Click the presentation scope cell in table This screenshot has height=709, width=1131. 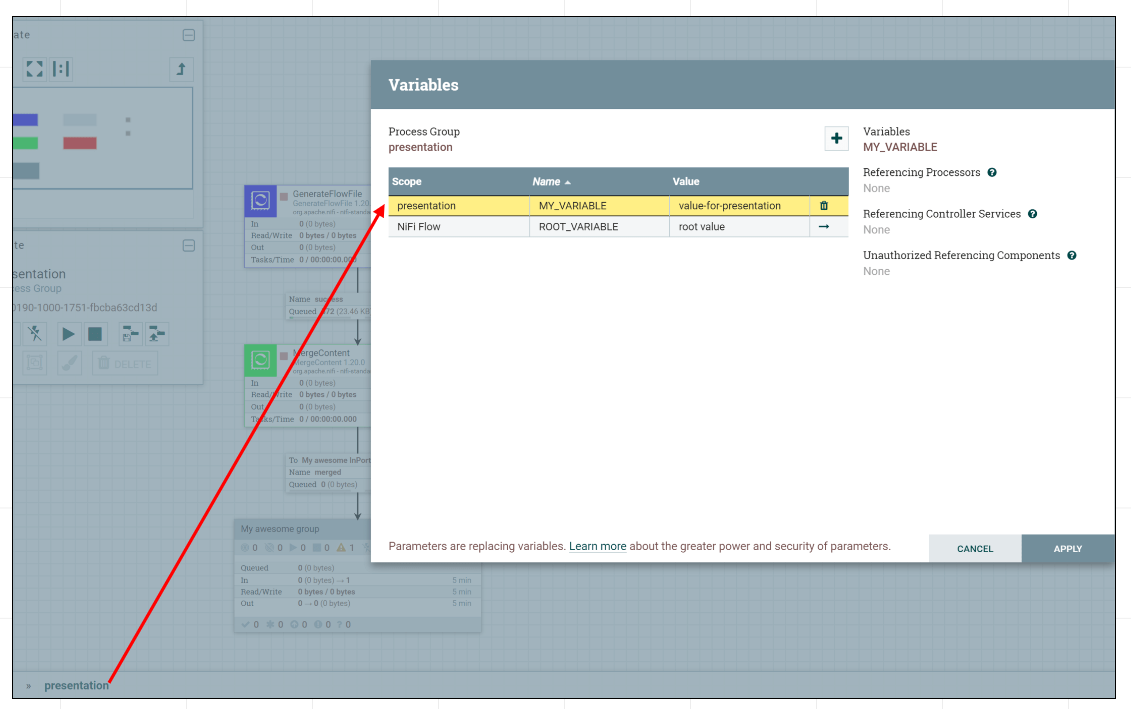459,206
